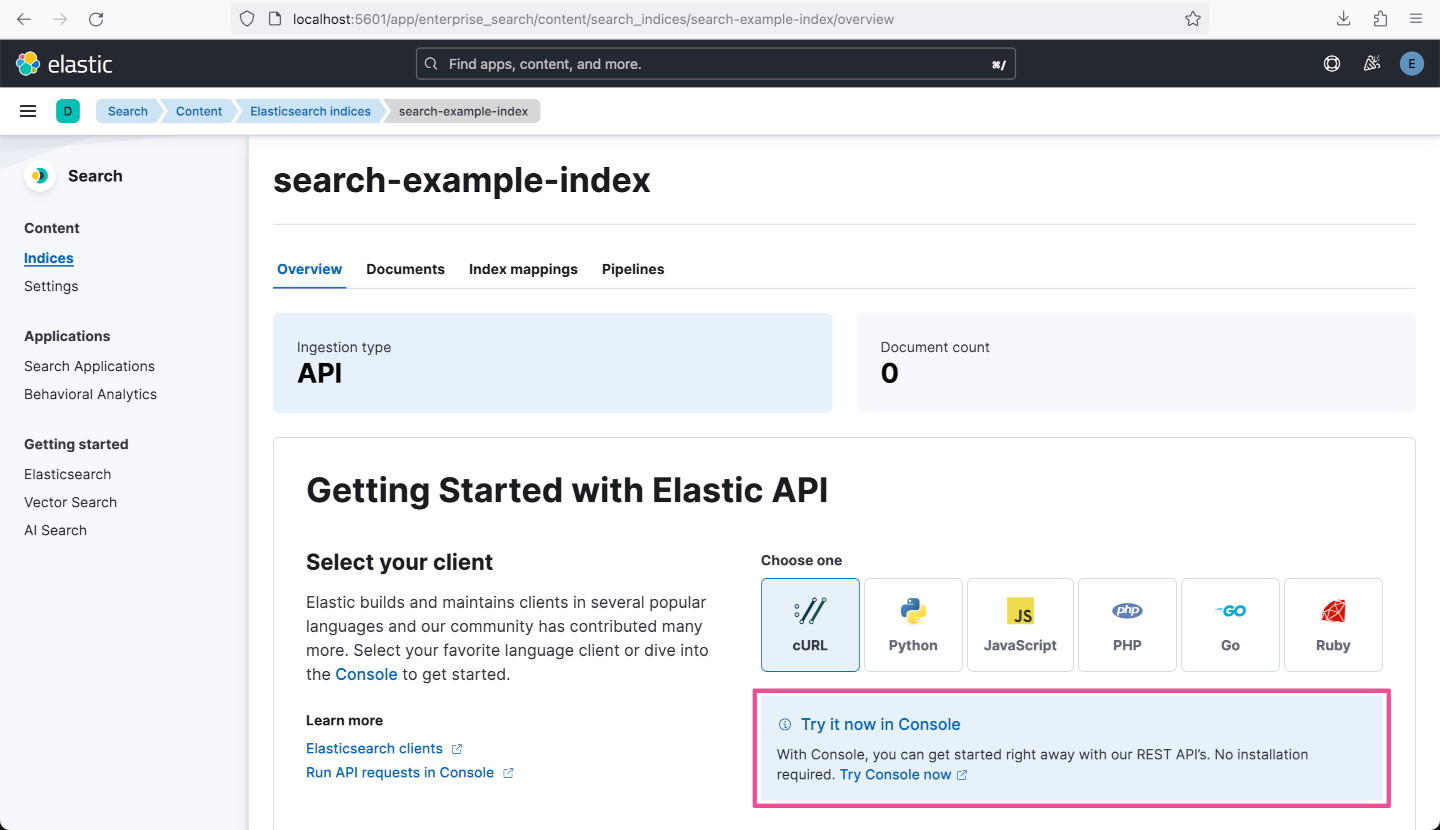Click the inline Console link in description
This screenshot has height=830, width=1440.
coord(366,674)
